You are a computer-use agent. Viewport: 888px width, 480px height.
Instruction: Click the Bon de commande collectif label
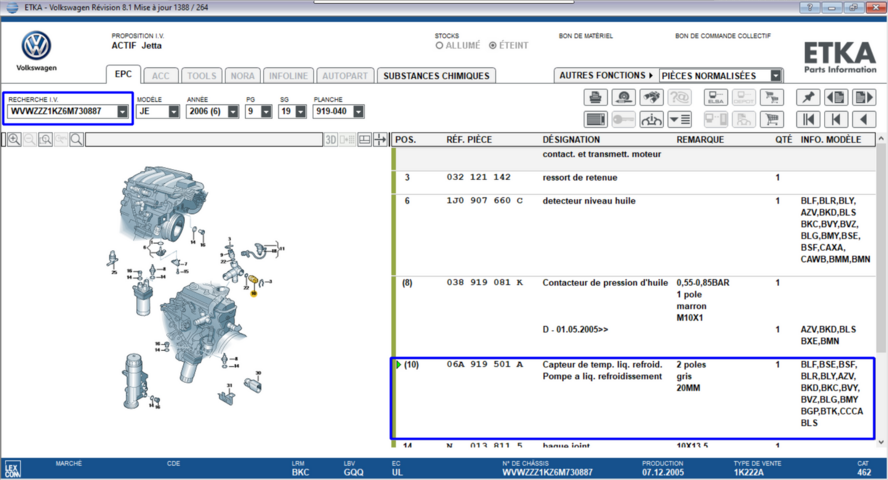(723, 36)
